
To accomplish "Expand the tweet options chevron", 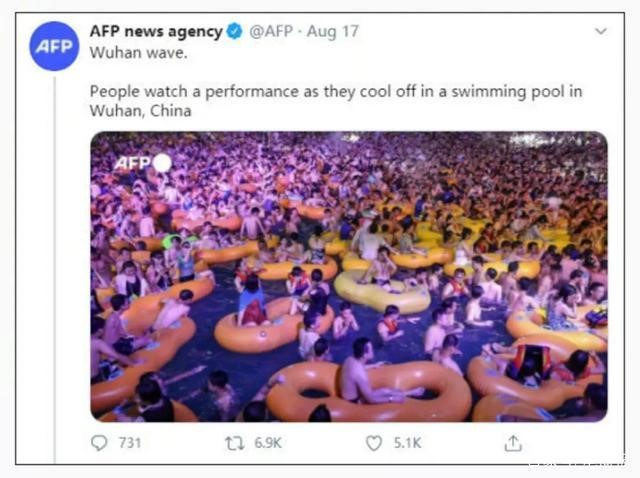I will 600,31.
